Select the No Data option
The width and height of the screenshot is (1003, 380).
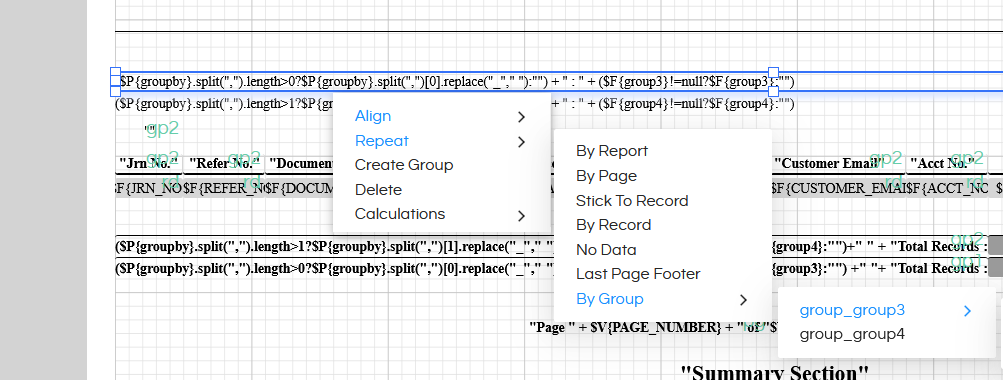(606, 250)
